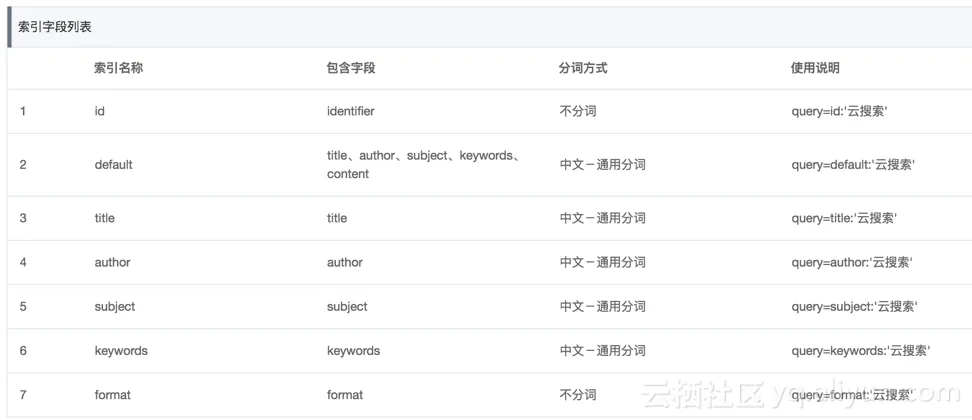Click the default index name
This screenshot has height=420, width=972.
tap(113, 165)
